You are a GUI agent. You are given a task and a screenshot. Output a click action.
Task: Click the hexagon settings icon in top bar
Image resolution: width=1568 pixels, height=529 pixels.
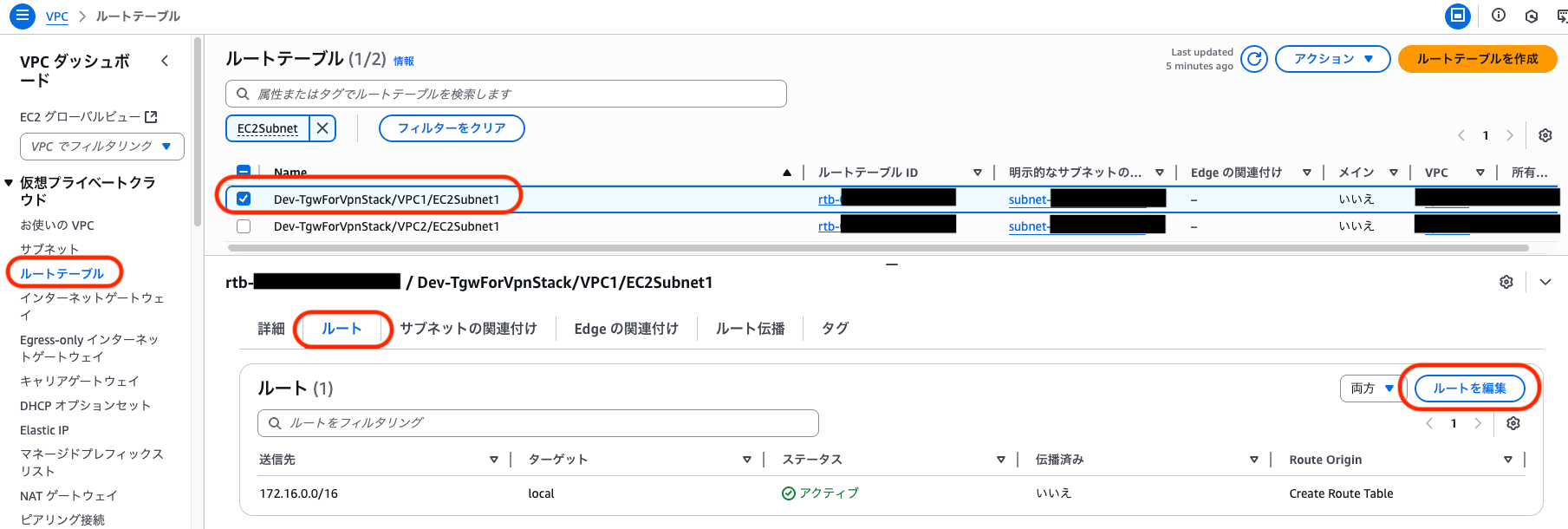tap(1532, 16)
